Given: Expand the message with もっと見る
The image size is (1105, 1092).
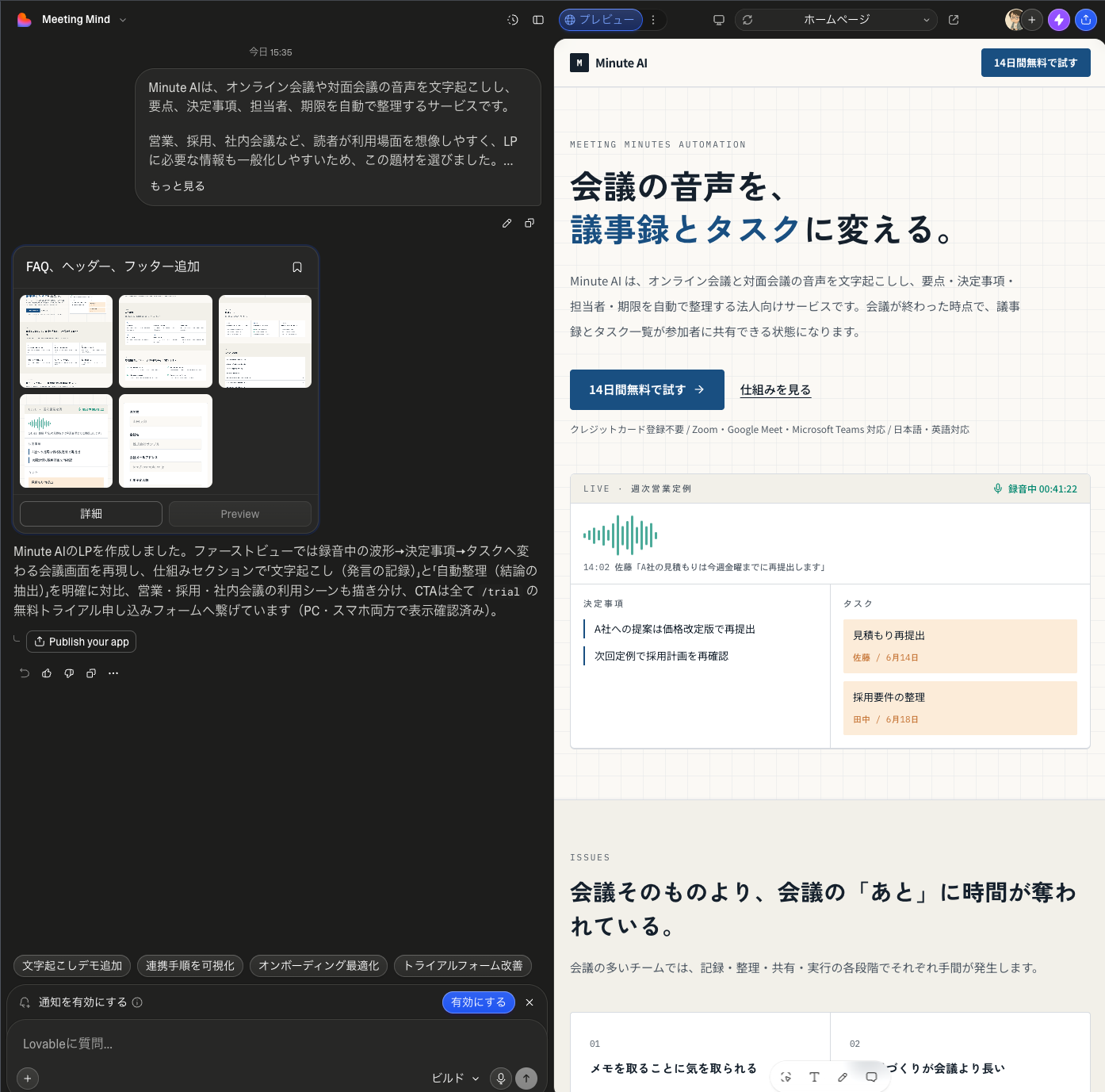Looking at the screenshot, I should [178, 186].
